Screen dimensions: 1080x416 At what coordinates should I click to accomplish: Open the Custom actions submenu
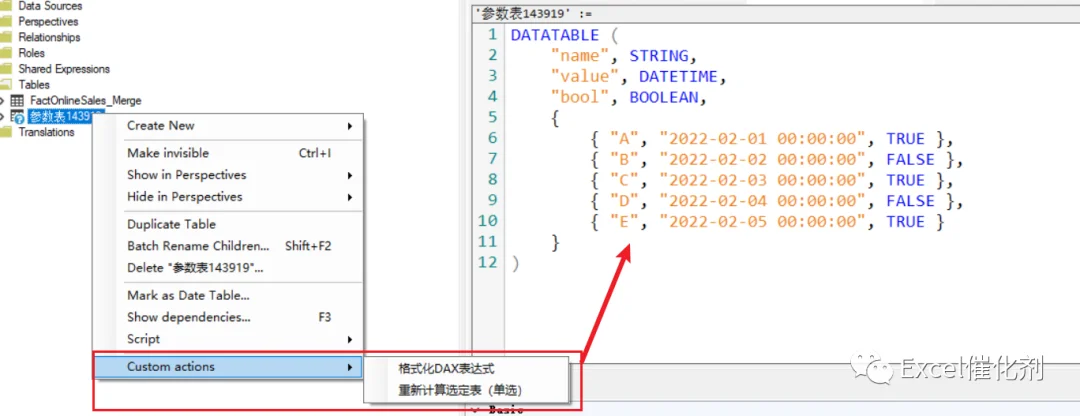tap(228, 366)
